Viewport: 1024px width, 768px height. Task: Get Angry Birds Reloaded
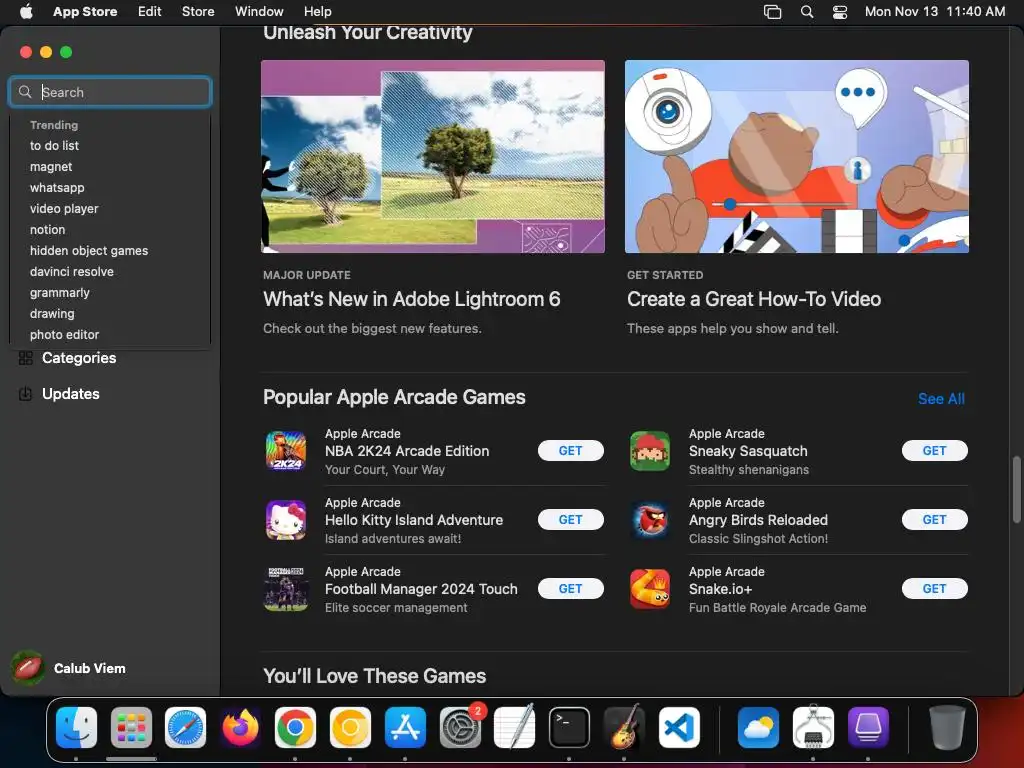[x=934, y=520]
